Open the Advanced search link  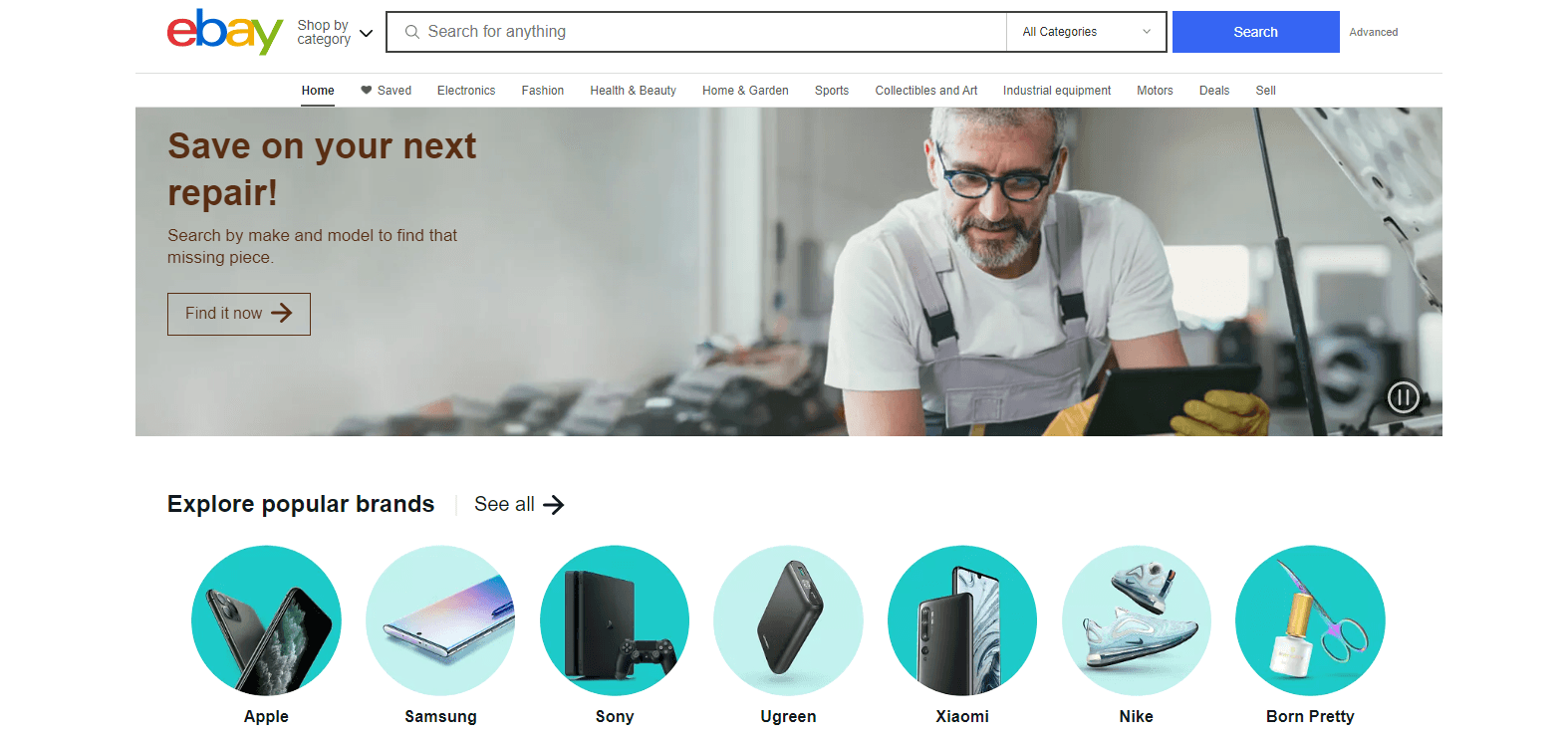(x=1373, y=32)
